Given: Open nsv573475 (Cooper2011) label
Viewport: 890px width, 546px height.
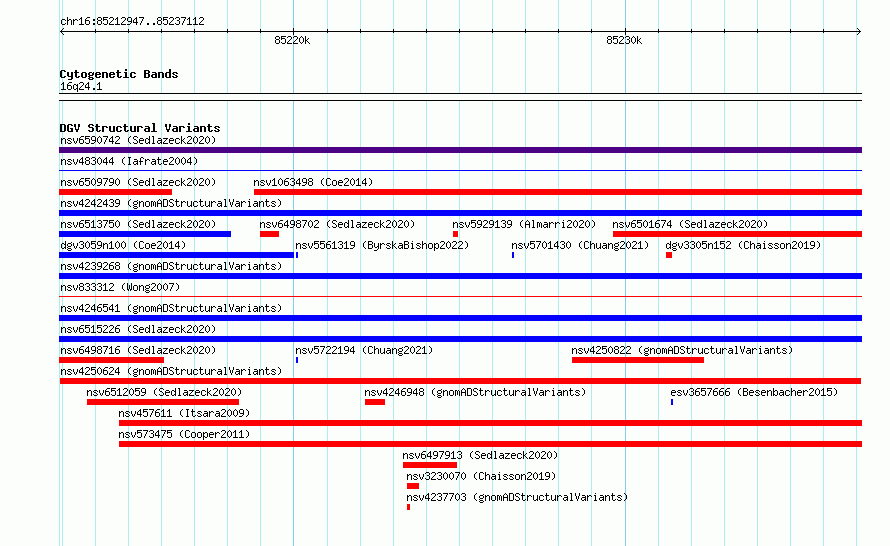Looking at the screenshot, I should [184, 434].
